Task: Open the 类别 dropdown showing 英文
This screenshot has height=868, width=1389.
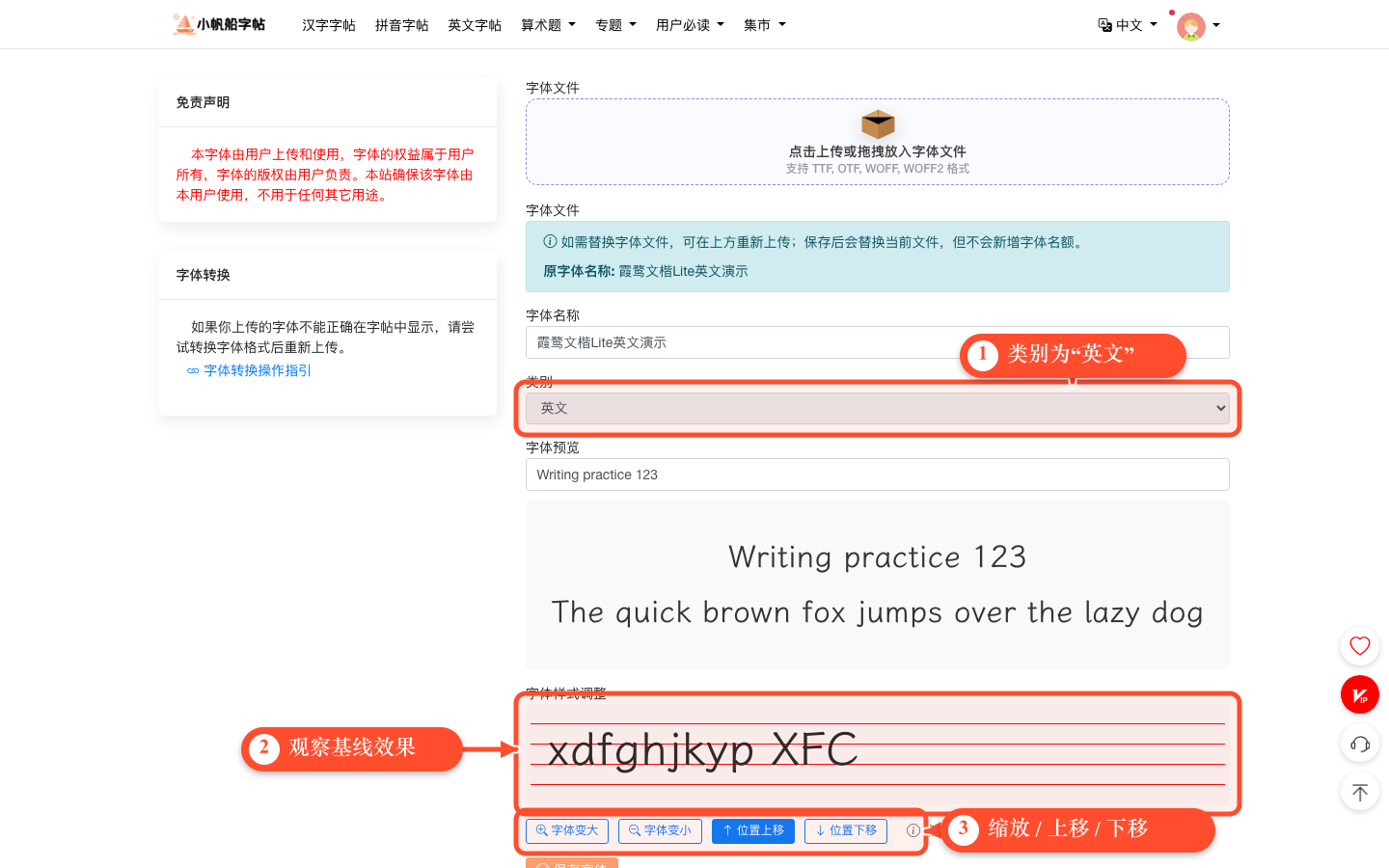Action: 878,408
